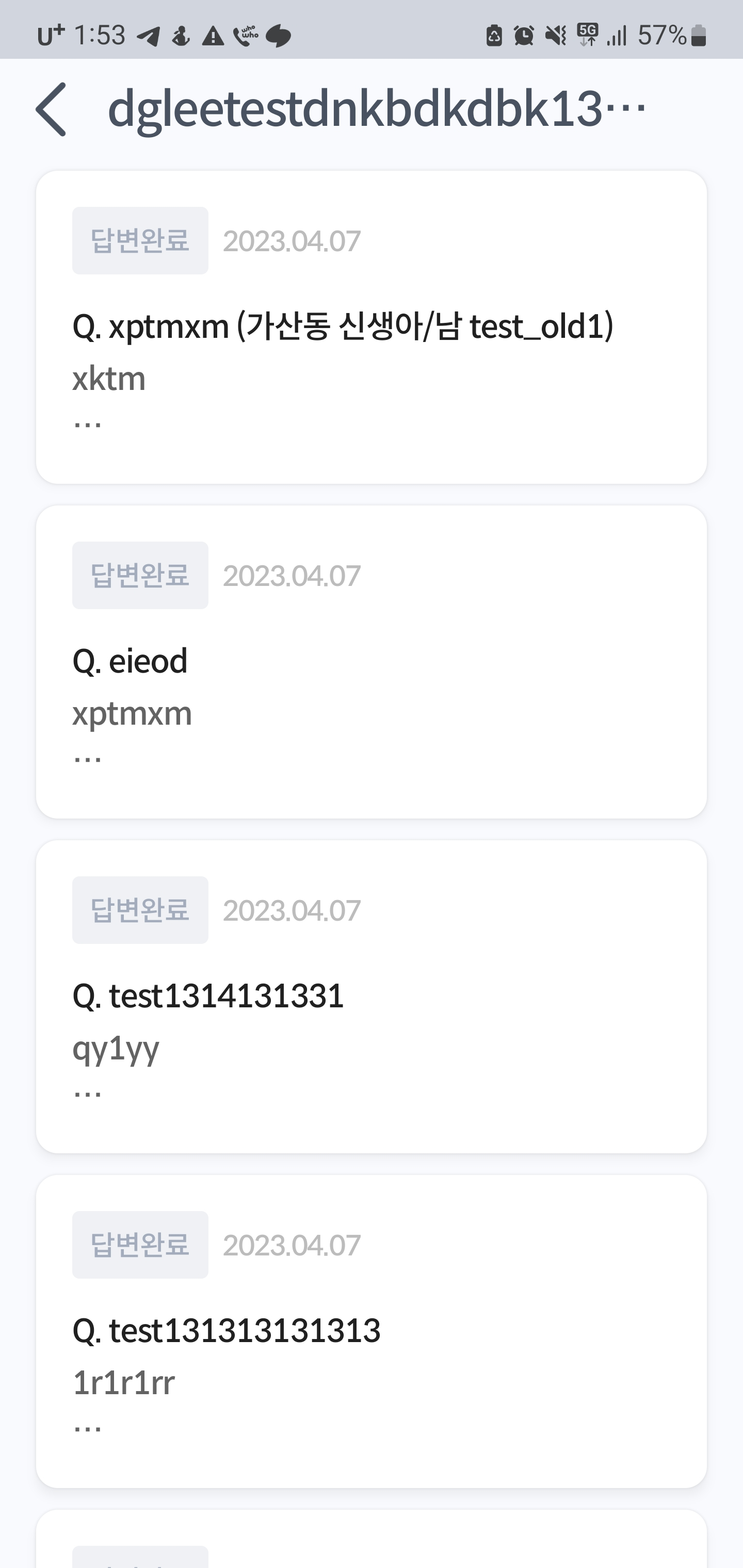The width and height of the screenshot is (743, 1568).
Task: Tap the 답변완료 badge on first card
Action: point(140,240)
